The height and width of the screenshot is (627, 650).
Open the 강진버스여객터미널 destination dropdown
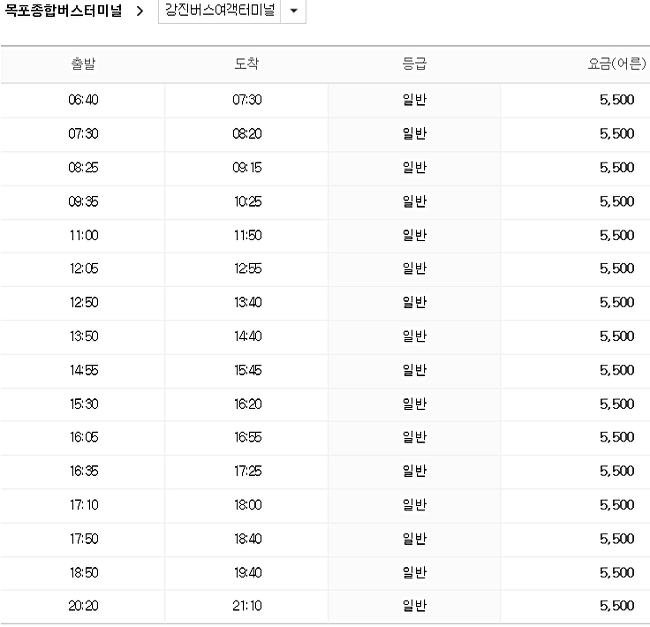coord(232,11)
